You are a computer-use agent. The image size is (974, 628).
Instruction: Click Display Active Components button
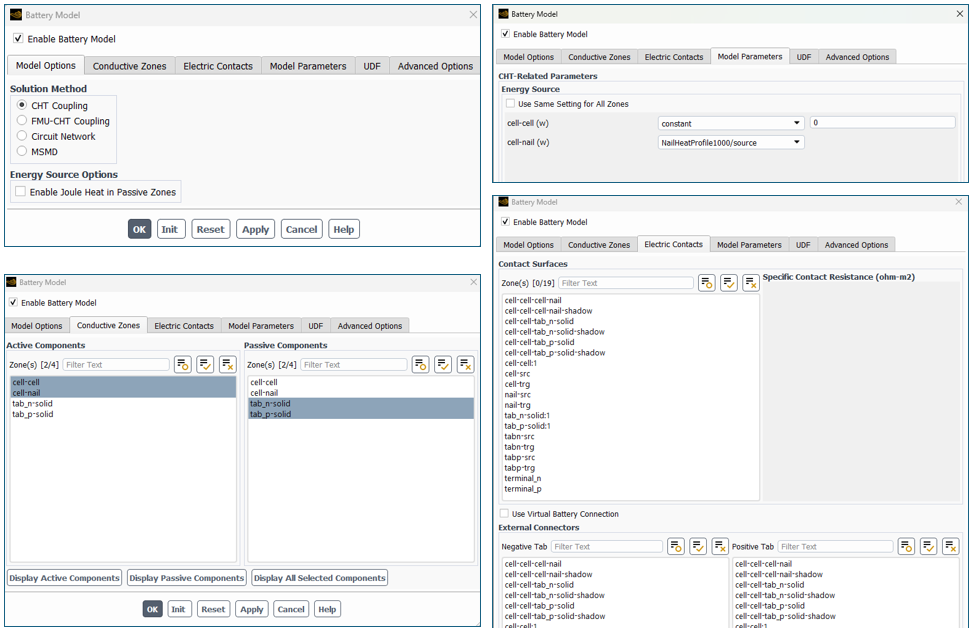pos(65,578)
